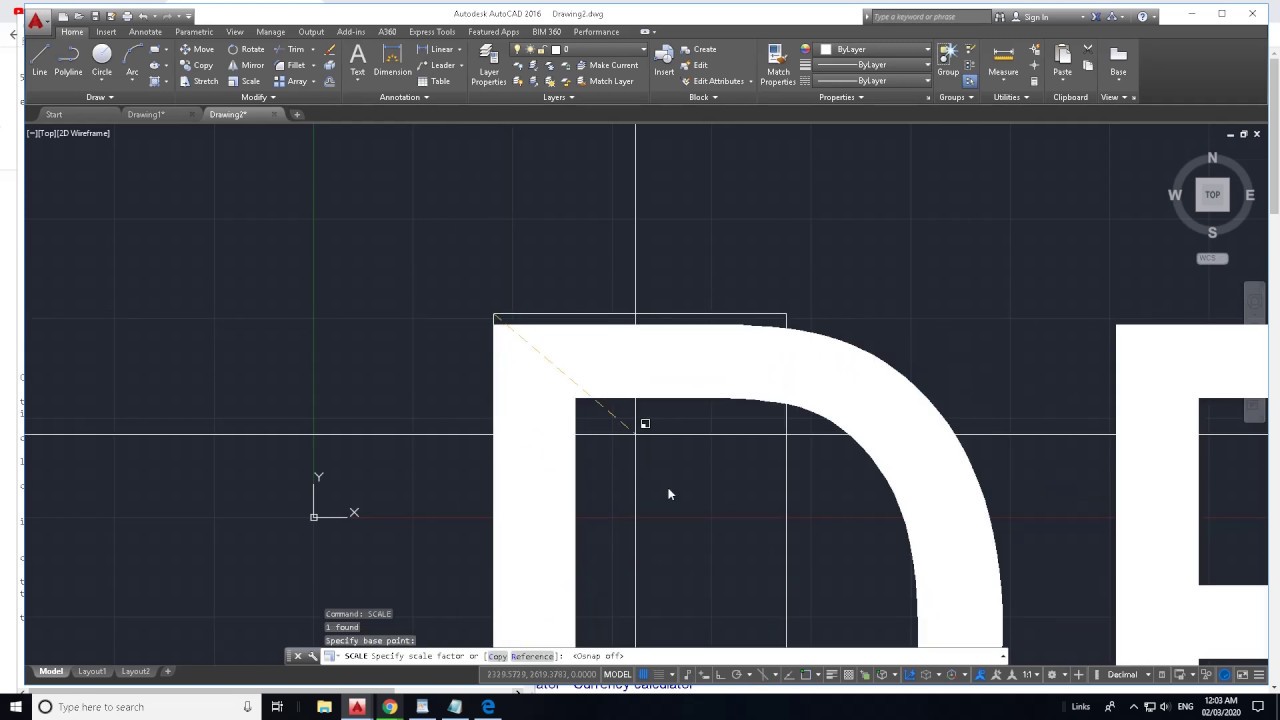Select the Polyline tool
Screen dimensions: 1280x720
(68, 60)
